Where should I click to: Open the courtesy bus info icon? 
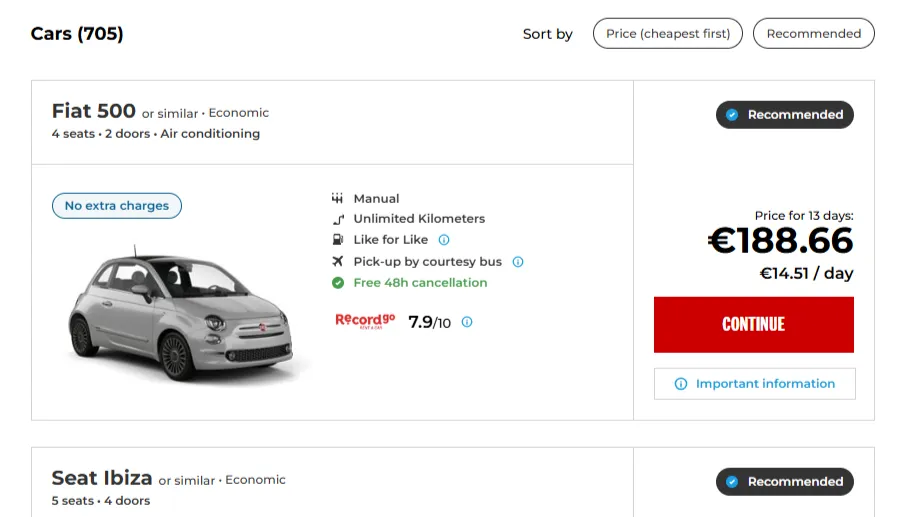point(518,262)
